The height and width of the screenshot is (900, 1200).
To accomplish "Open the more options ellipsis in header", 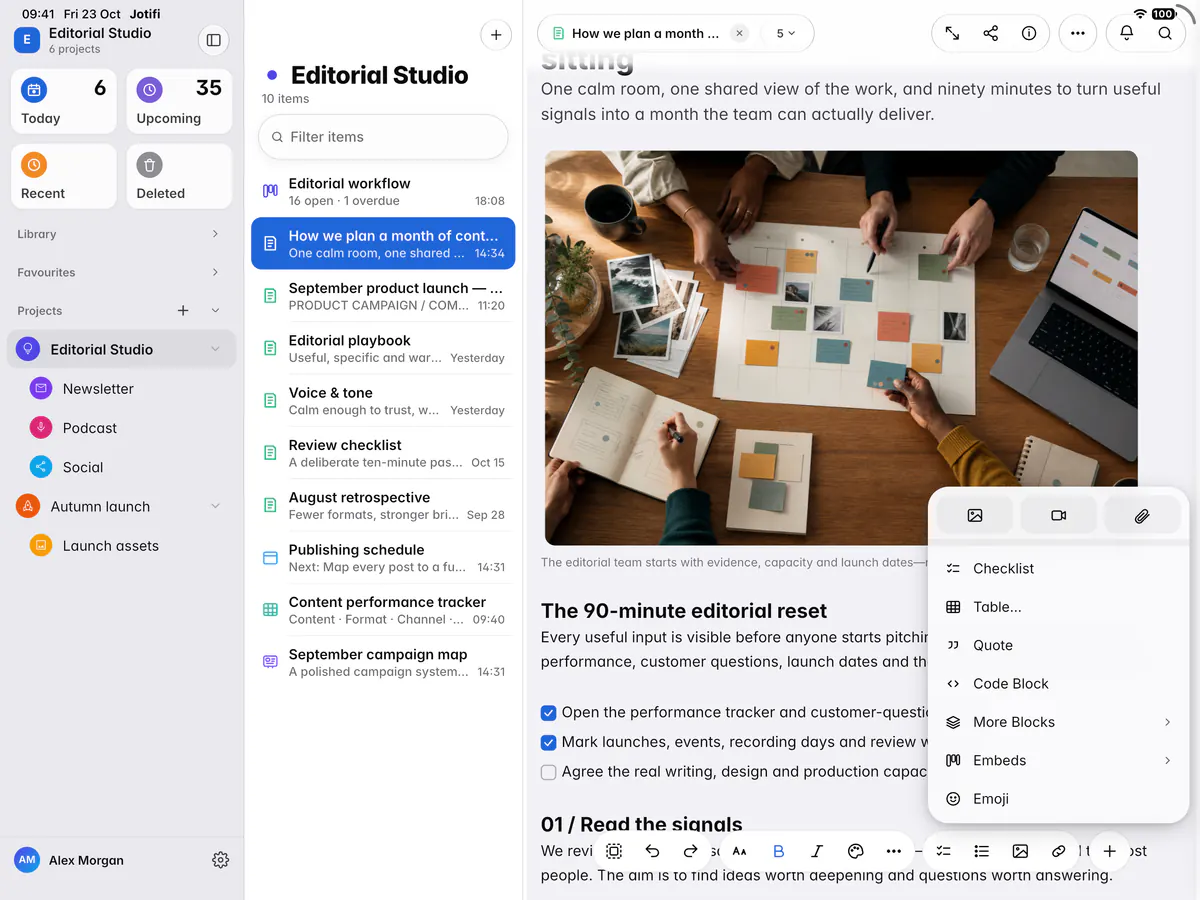I will tap(1077, 33).
